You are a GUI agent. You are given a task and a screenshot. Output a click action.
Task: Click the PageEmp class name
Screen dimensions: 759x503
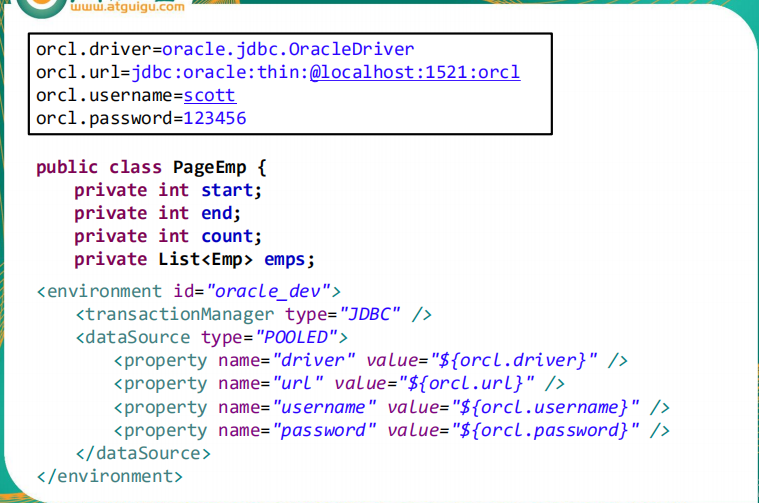(210, 168)
